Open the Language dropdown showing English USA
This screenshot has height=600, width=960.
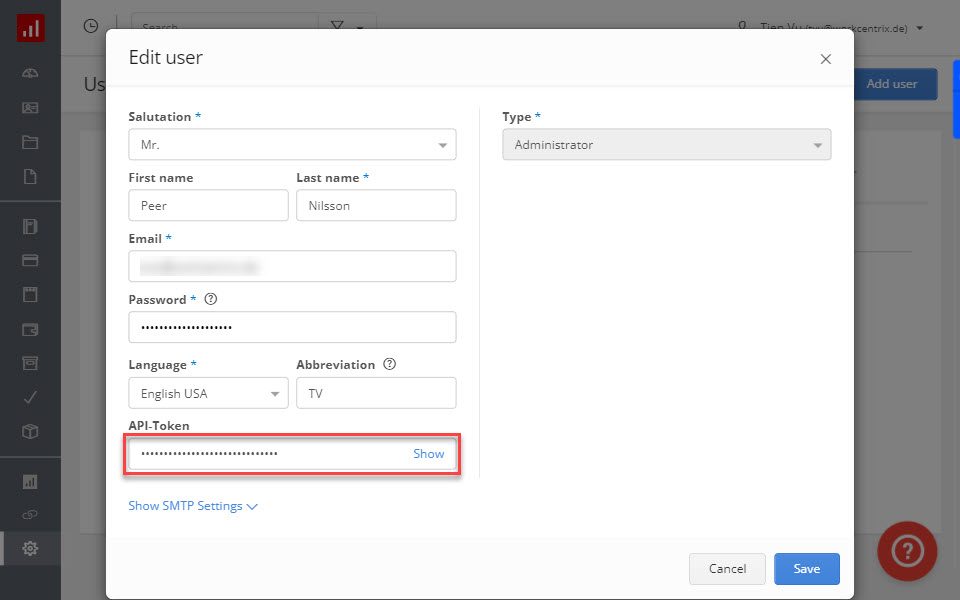pos(208,393)
